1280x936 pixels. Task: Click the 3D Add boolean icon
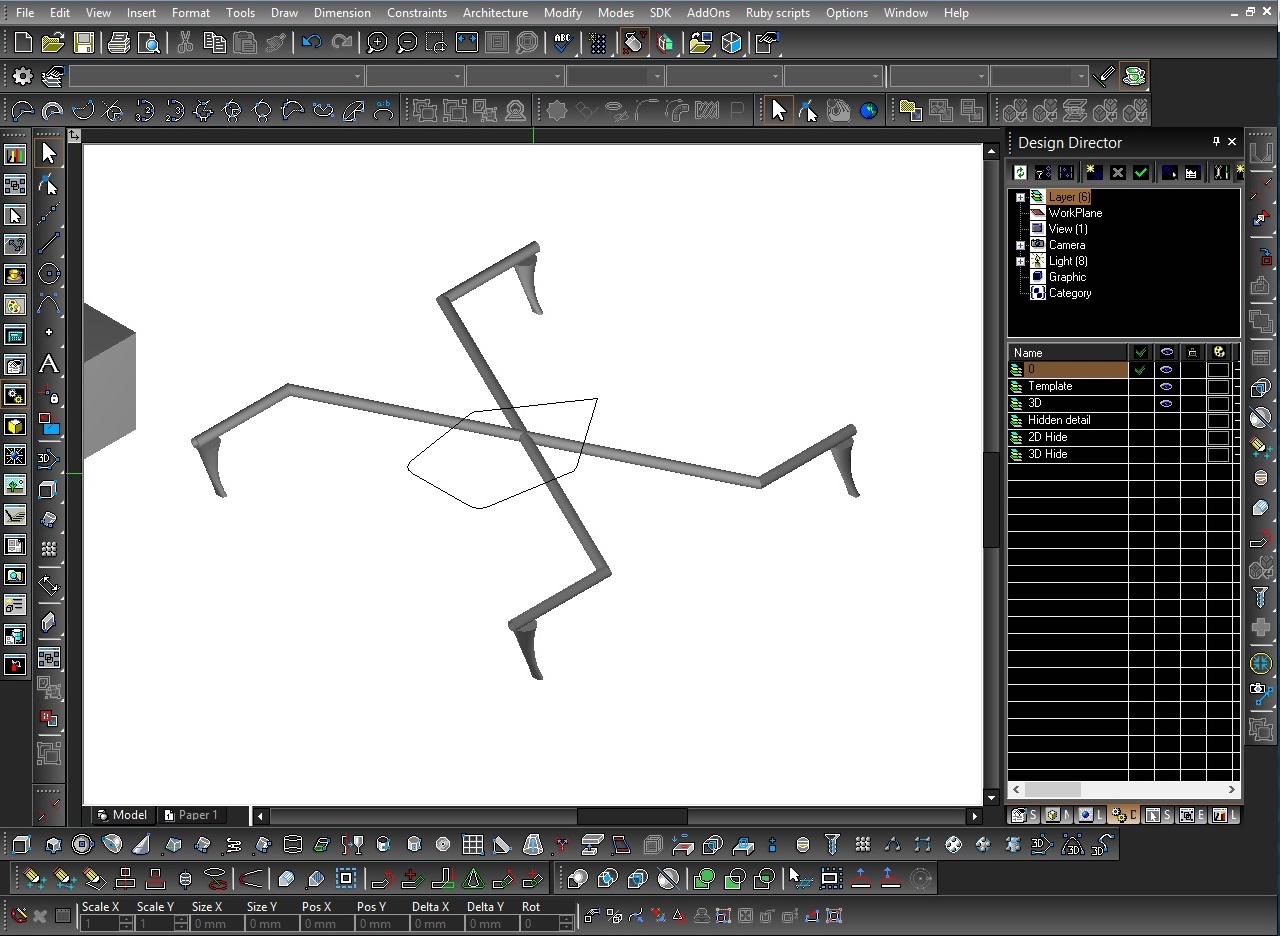577,880
